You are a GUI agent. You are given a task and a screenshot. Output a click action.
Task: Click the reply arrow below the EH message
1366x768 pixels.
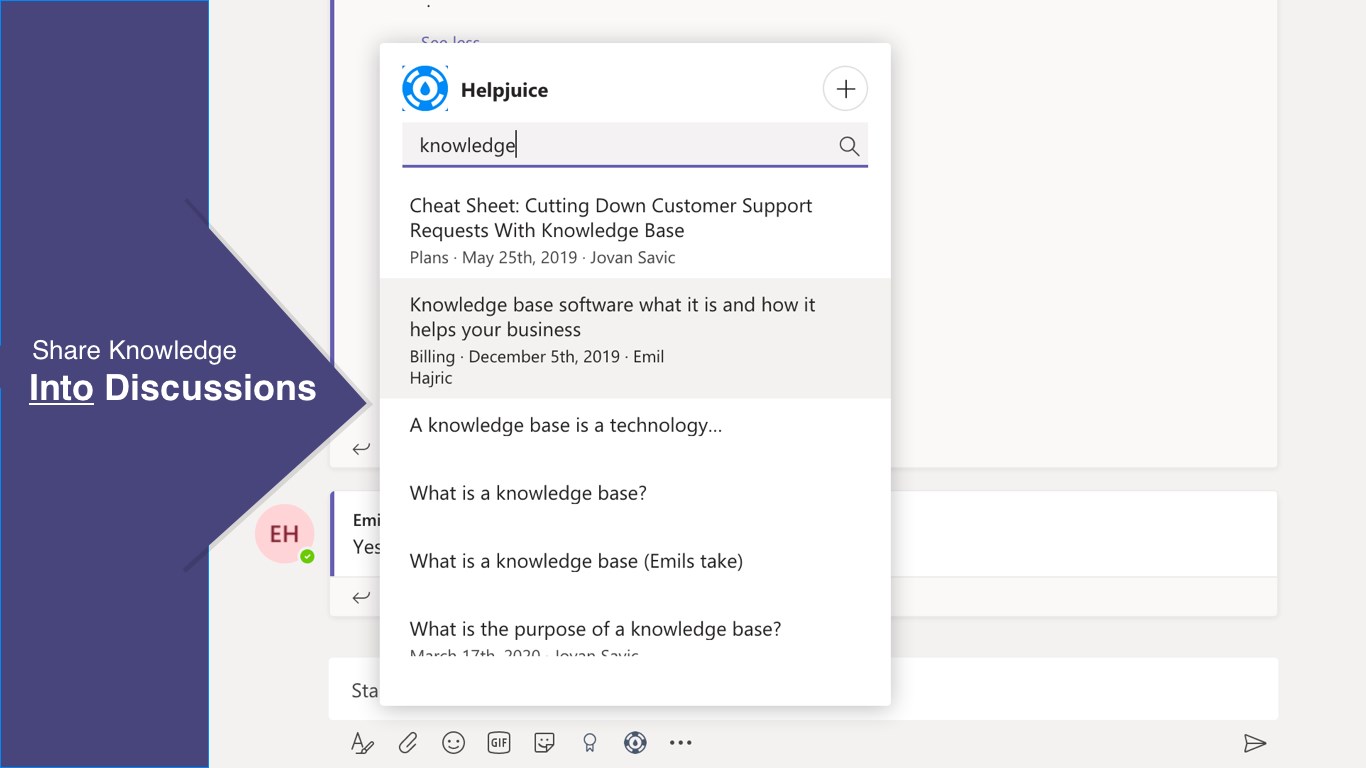[x=361, y=598]
